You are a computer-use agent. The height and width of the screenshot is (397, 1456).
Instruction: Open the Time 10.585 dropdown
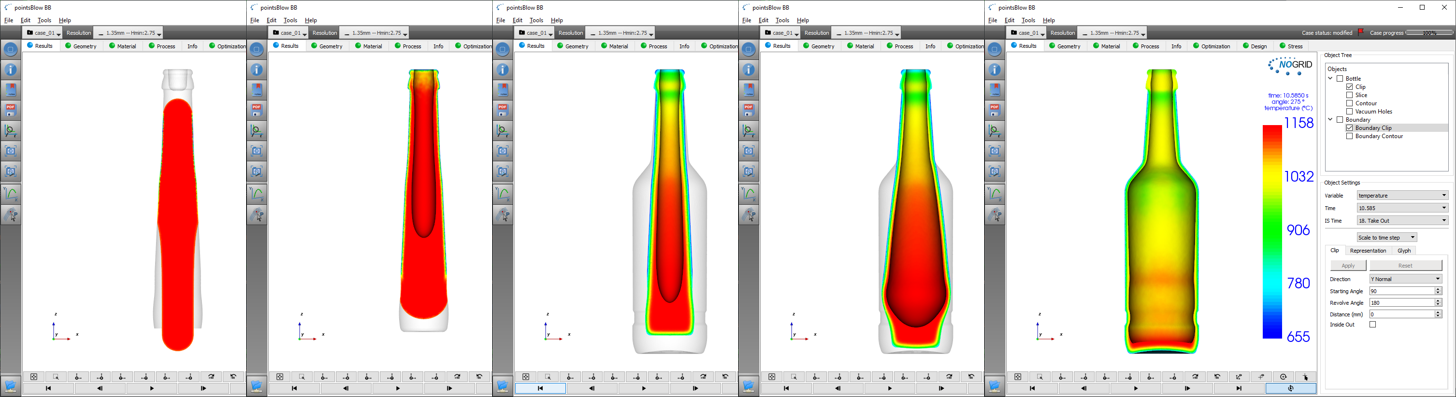pos(1402,208)
